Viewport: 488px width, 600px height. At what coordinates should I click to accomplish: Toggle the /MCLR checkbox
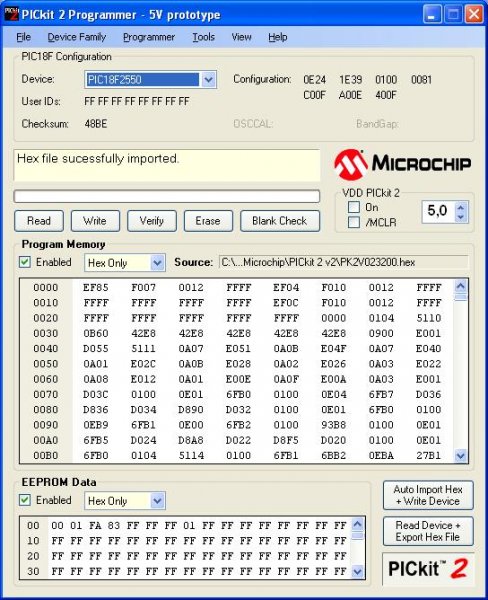(x=354, y=222)
